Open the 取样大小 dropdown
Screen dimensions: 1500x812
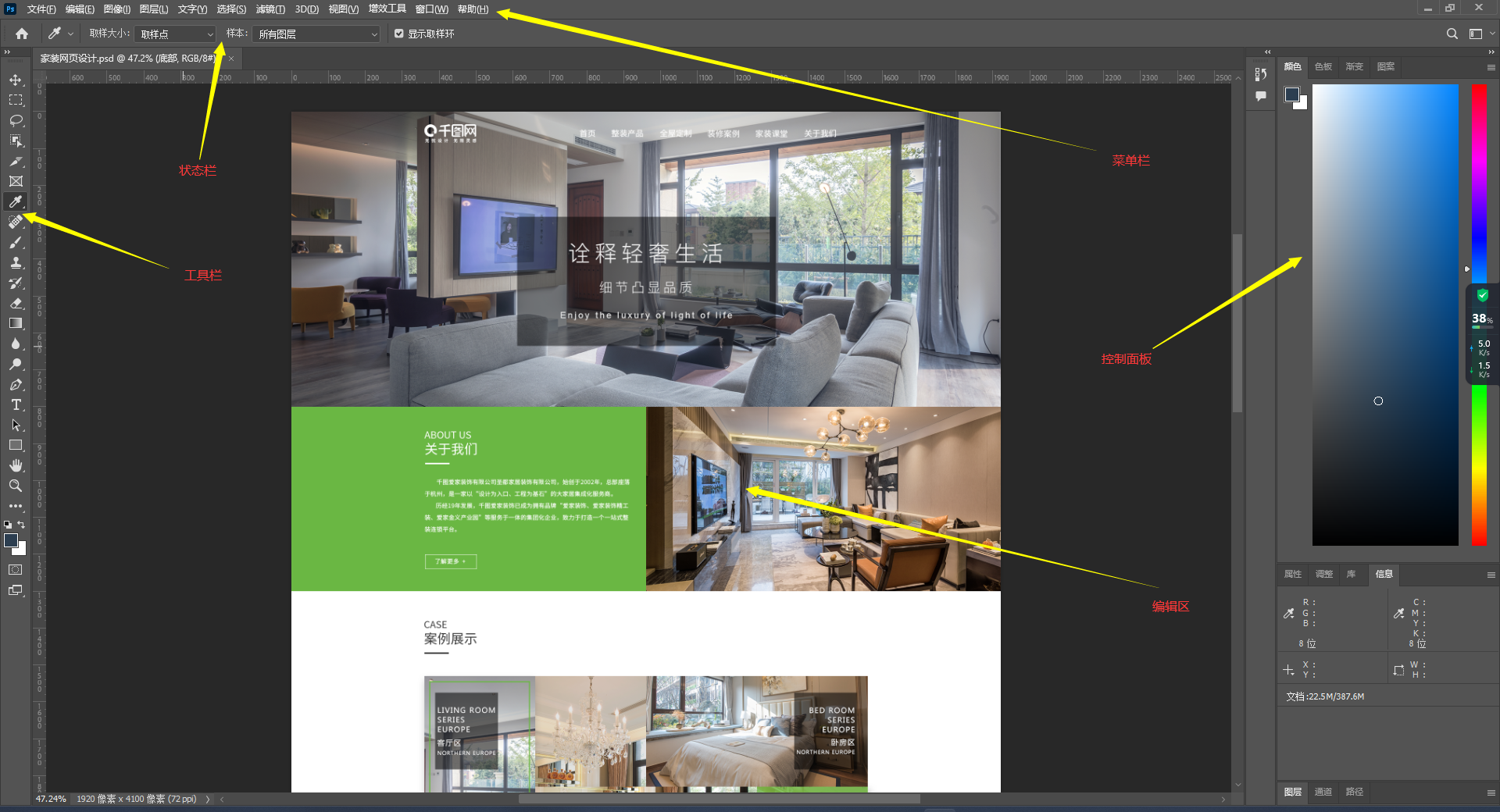[x=175, y=34]
